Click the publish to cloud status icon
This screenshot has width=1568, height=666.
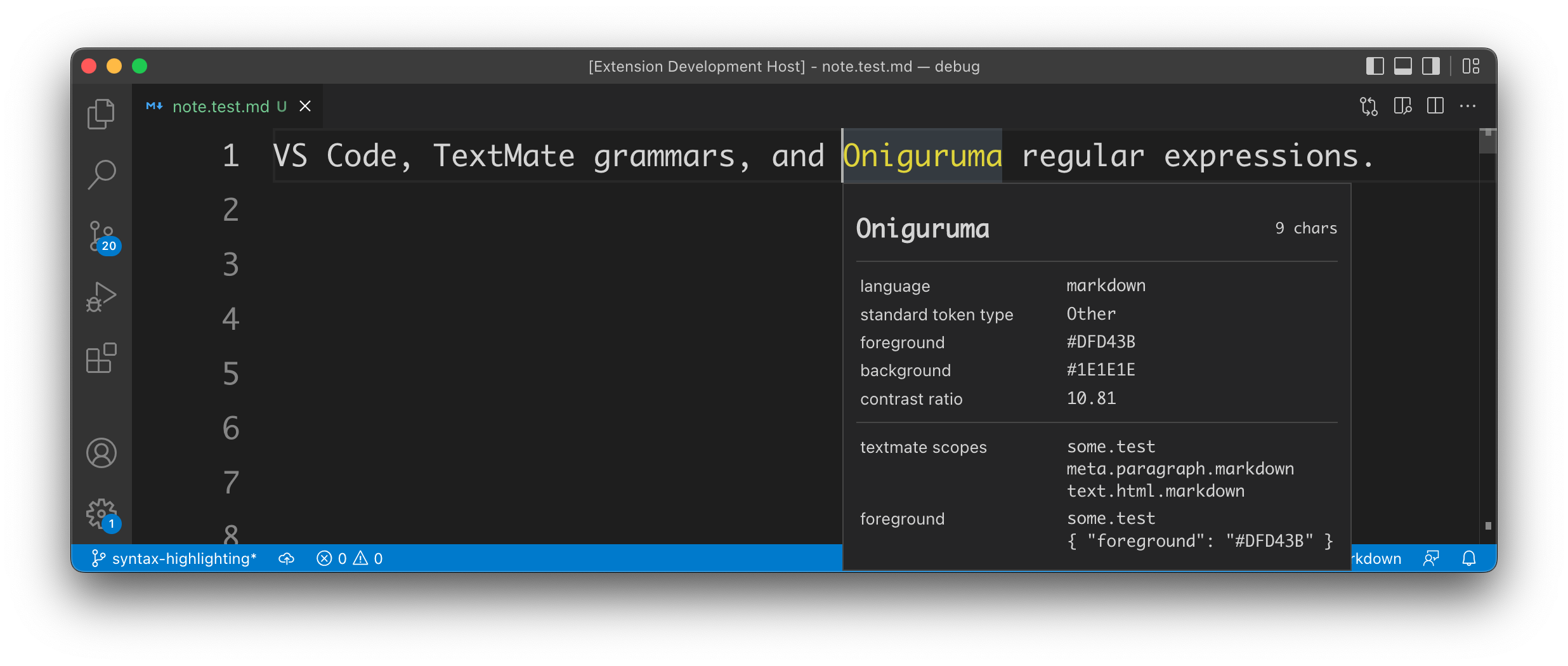click(x=287, y=558)
